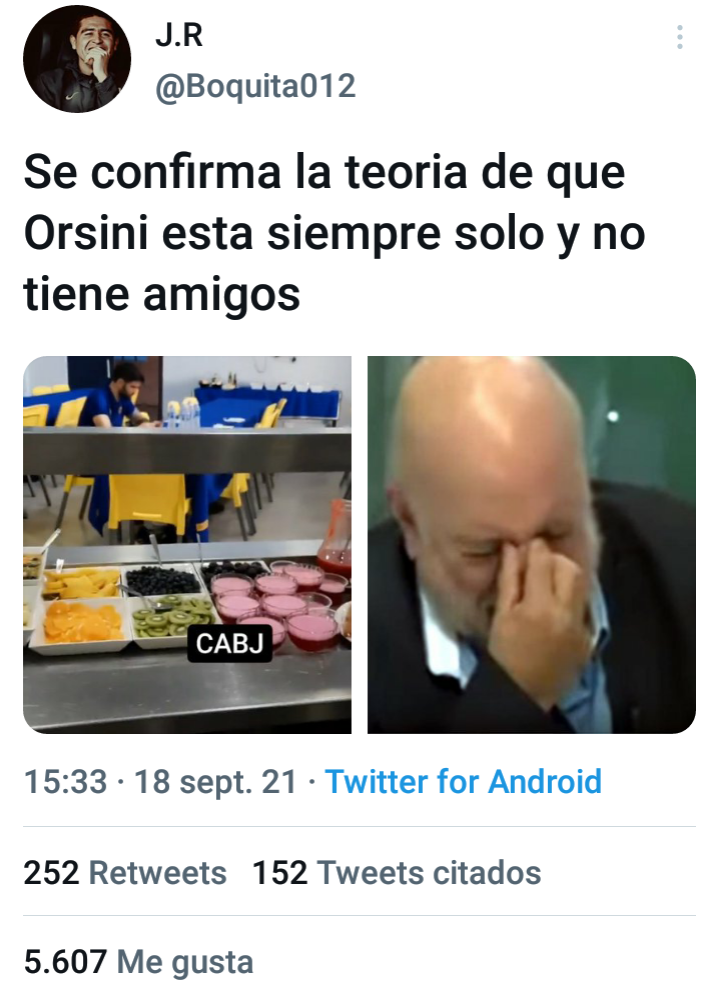The width and height of the screenshot is (719, 984).
Task: Click the 18 sept. 21 date
Action: [215, 782]
